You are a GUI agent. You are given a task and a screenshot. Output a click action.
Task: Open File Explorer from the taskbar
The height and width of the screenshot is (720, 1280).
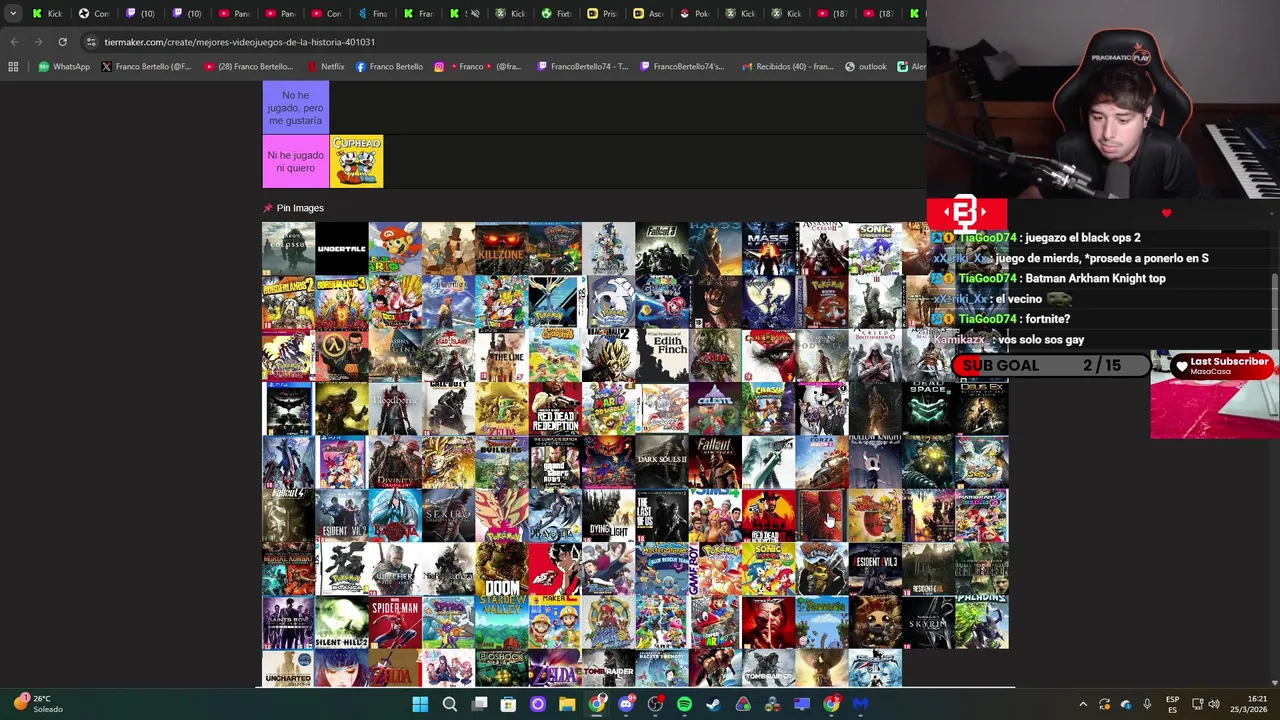(567, 704)
